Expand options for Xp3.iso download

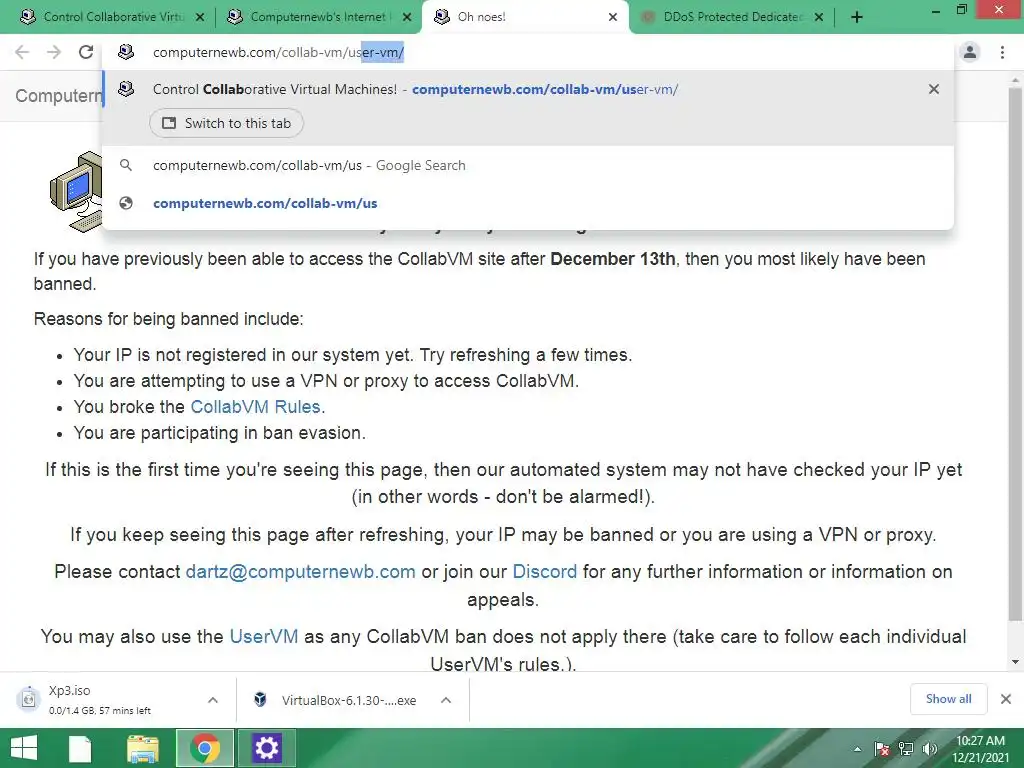(213, 700)
